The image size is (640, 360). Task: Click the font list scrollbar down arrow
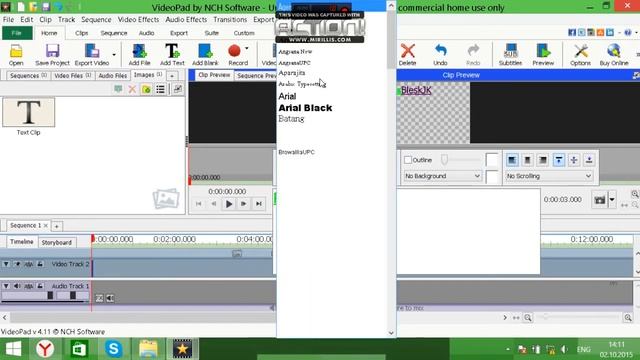click(x=391, y=333)
